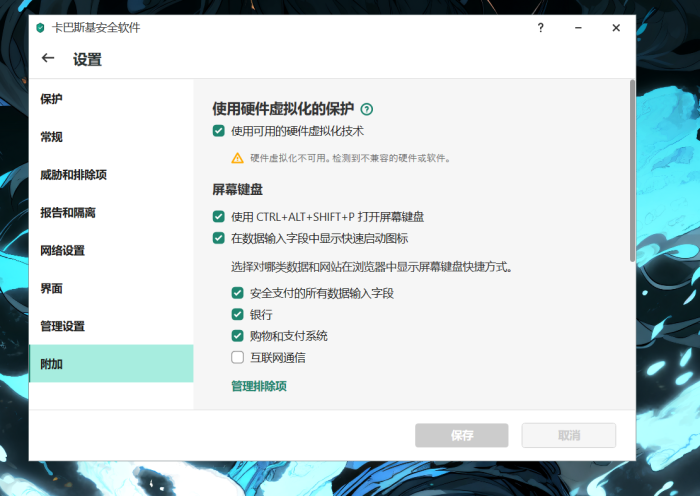Select 管理设置 in the sidebar
The image size is (700, 496).
[111, 326]
